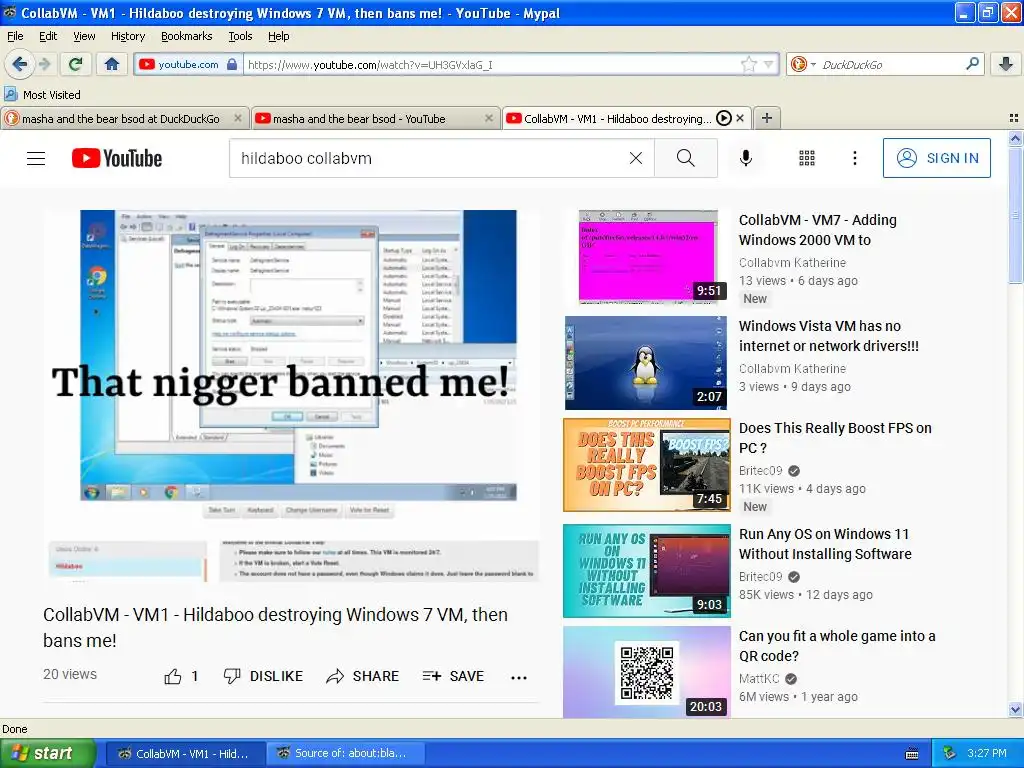Open the QR code game video thumbnail

647,673
